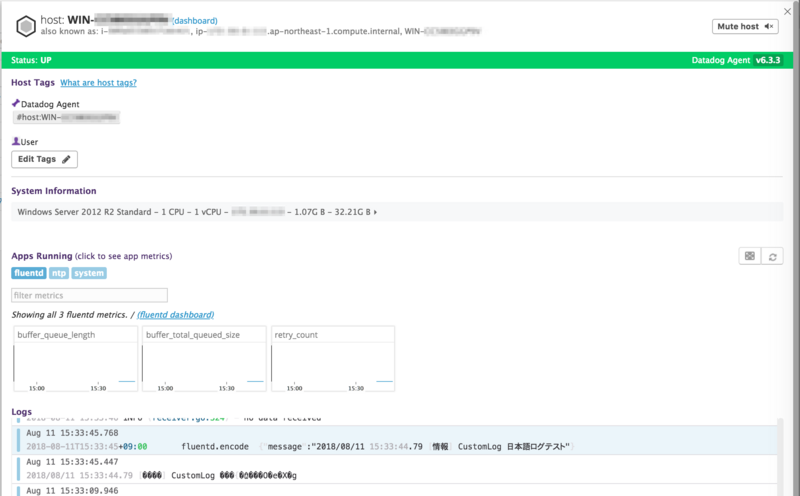Select the ntp app tag
The image size is (800, 496).
[59, 273]
